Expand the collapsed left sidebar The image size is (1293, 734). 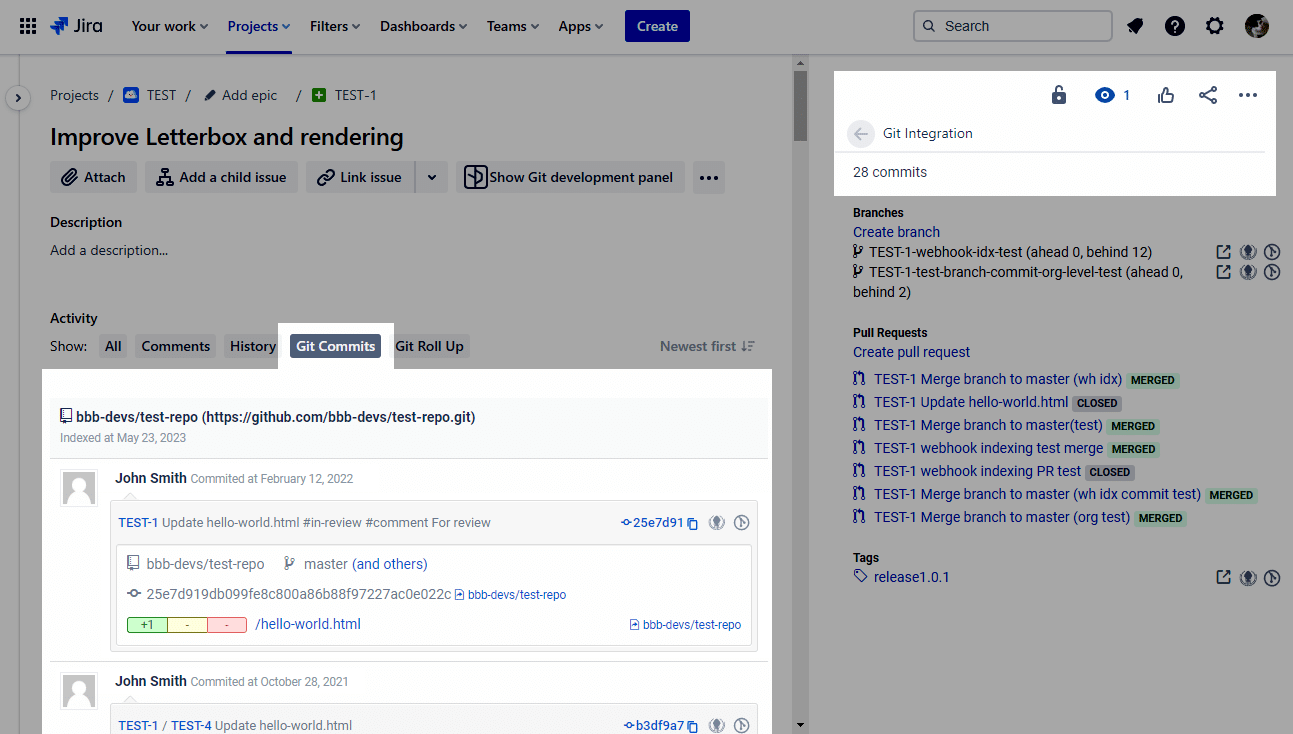click(18, 98)
